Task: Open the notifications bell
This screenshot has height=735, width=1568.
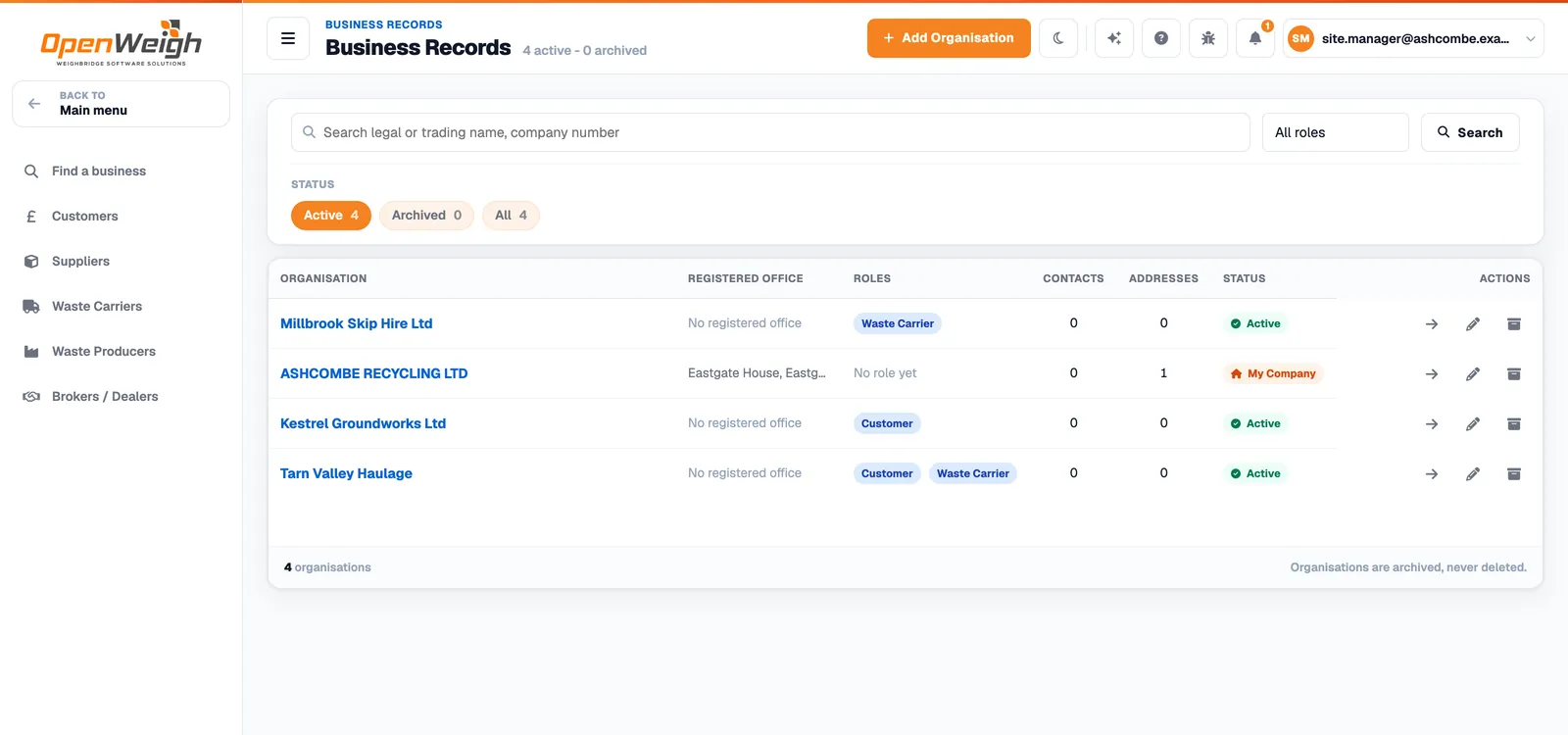Action: click(x=1255, y=38)
